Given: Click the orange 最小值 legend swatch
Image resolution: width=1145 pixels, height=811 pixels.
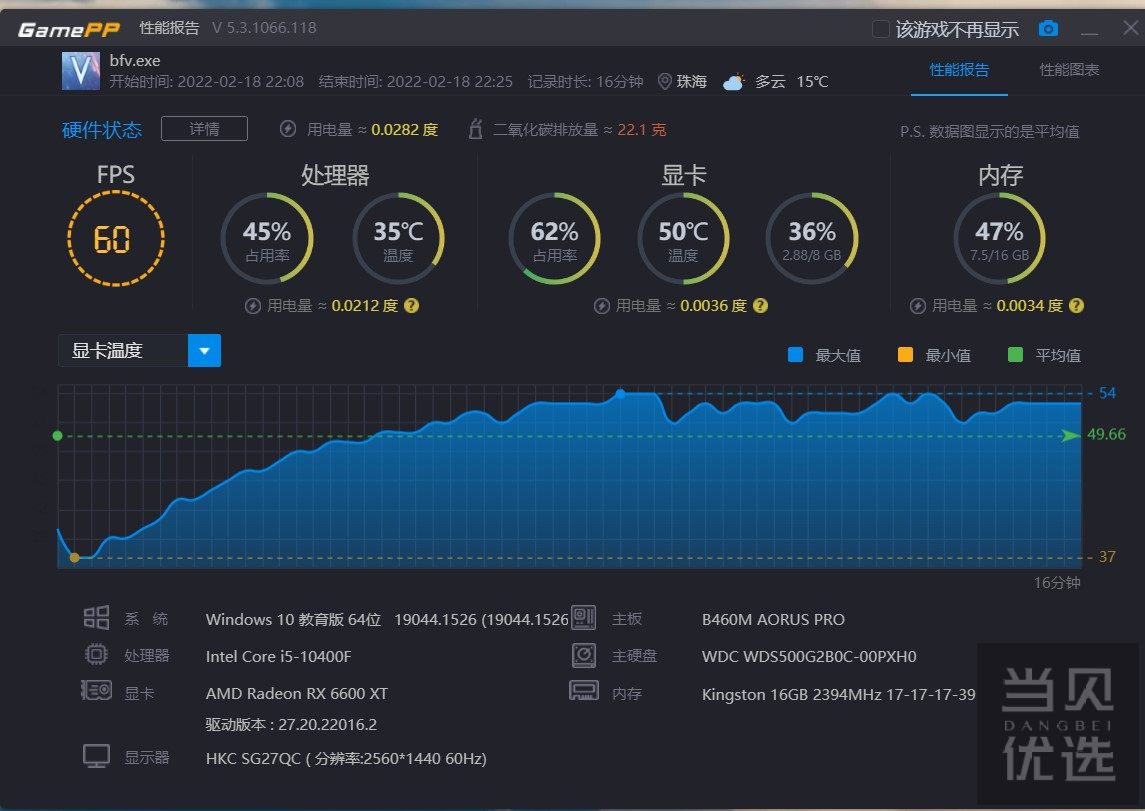Looking at the screenshot, I should (x=905, y=355).
